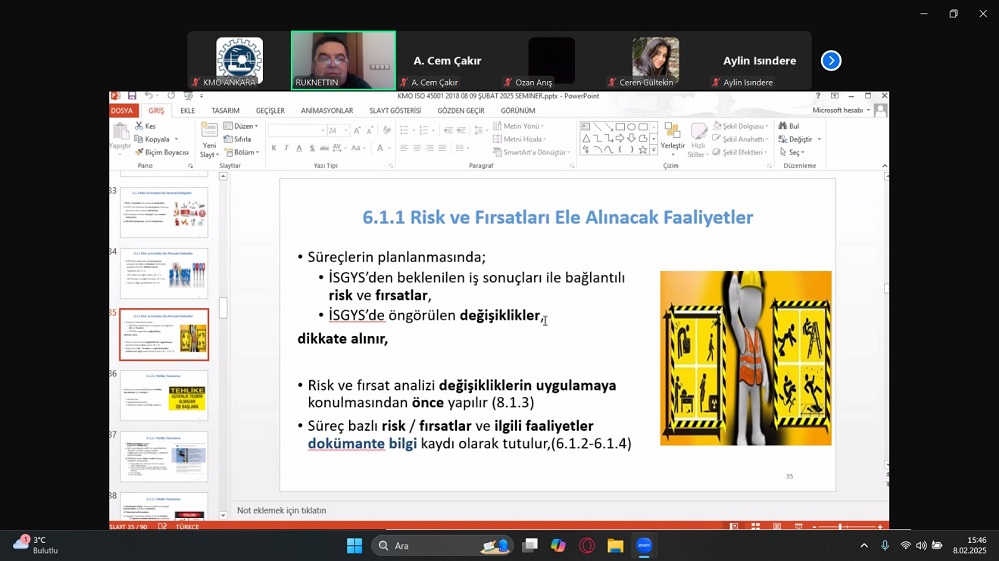Switch to the GEÇİŞLER tab

(270, 110)
